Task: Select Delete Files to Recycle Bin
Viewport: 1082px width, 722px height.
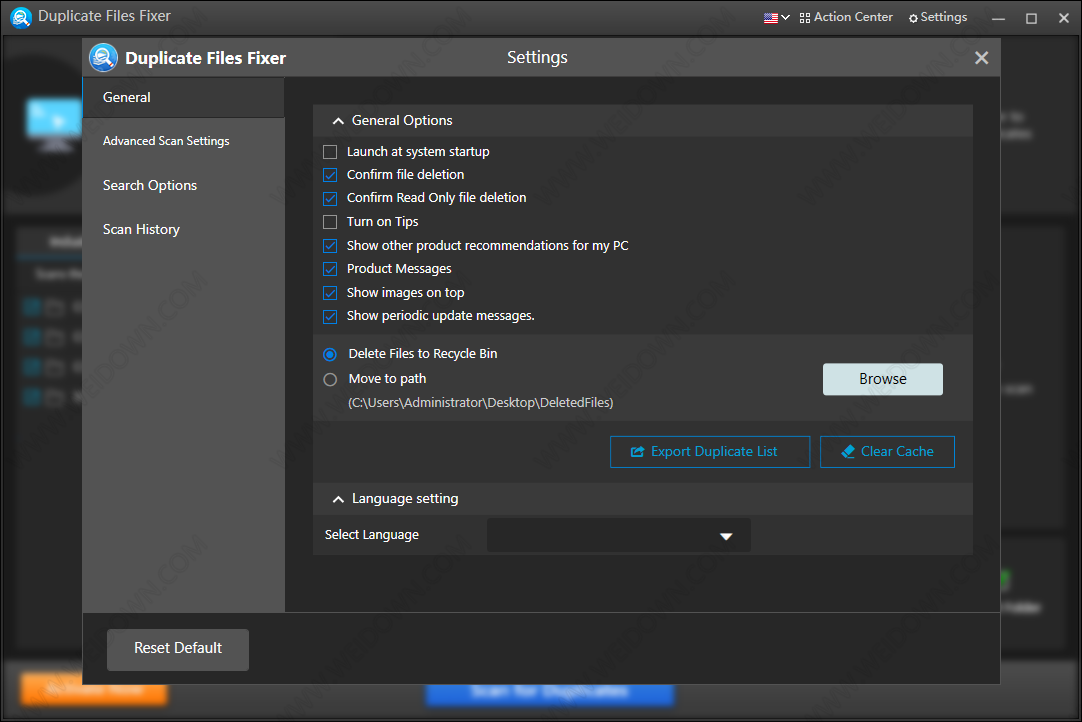Action: tap(330, 354)
